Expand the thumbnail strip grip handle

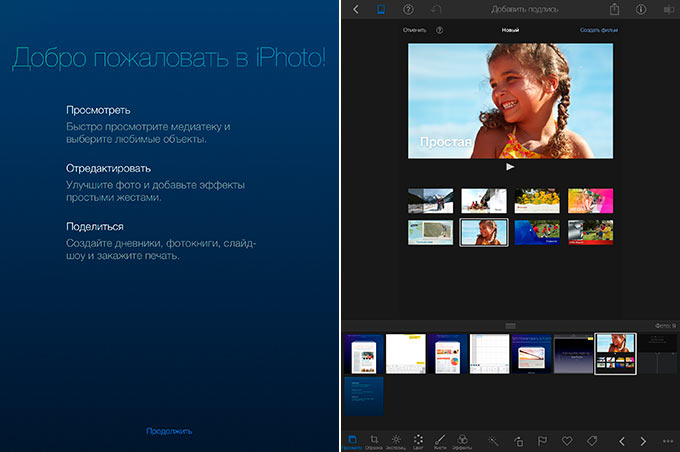pos(510,326)
